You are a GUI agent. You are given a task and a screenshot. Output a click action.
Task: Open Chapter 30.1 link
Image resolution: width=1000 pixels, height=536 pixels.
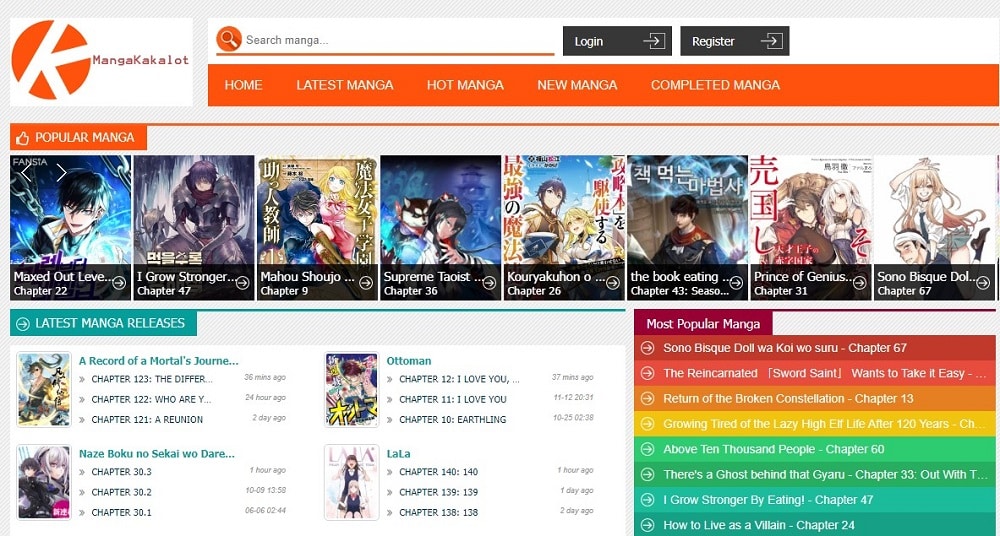tap(121, 512)
